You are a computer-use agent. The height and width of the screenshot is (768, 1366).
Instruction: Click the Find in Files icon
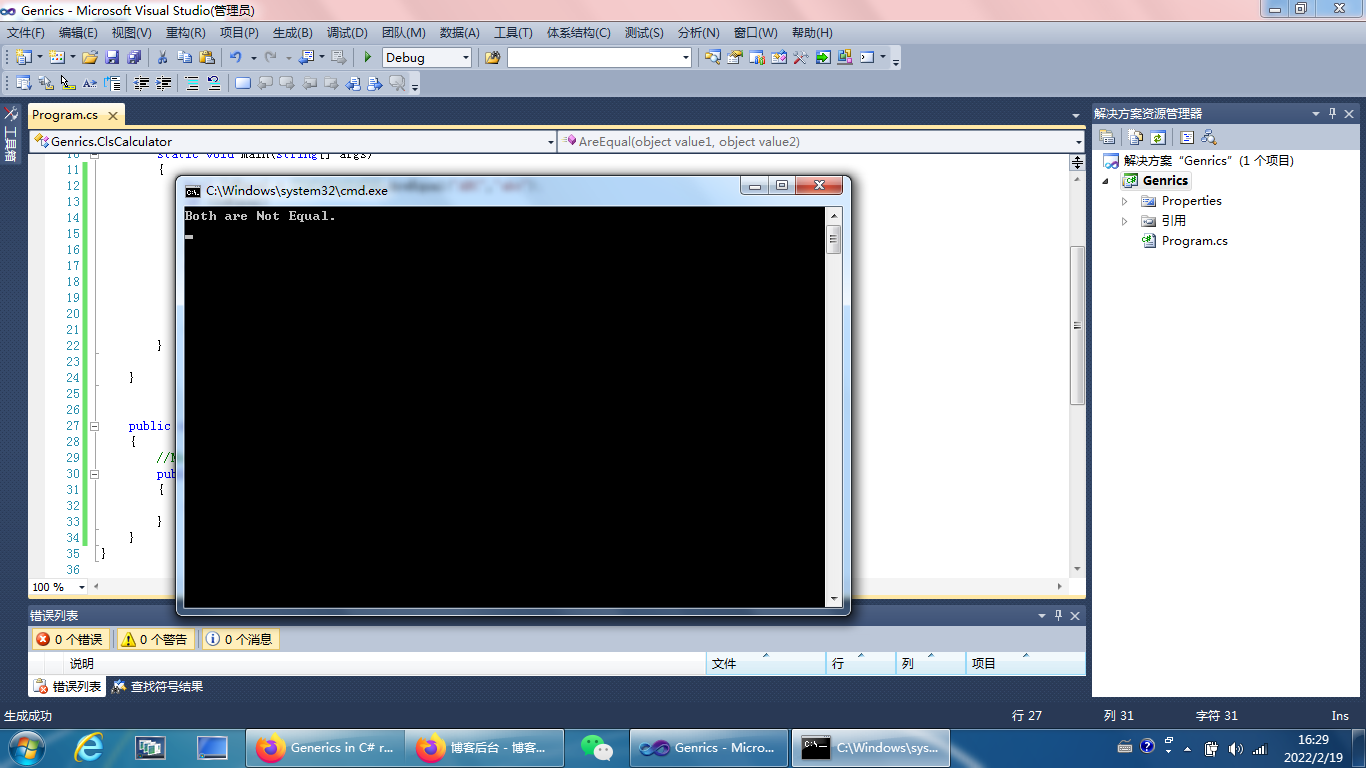pyautogui.click(x=492, y=57)
